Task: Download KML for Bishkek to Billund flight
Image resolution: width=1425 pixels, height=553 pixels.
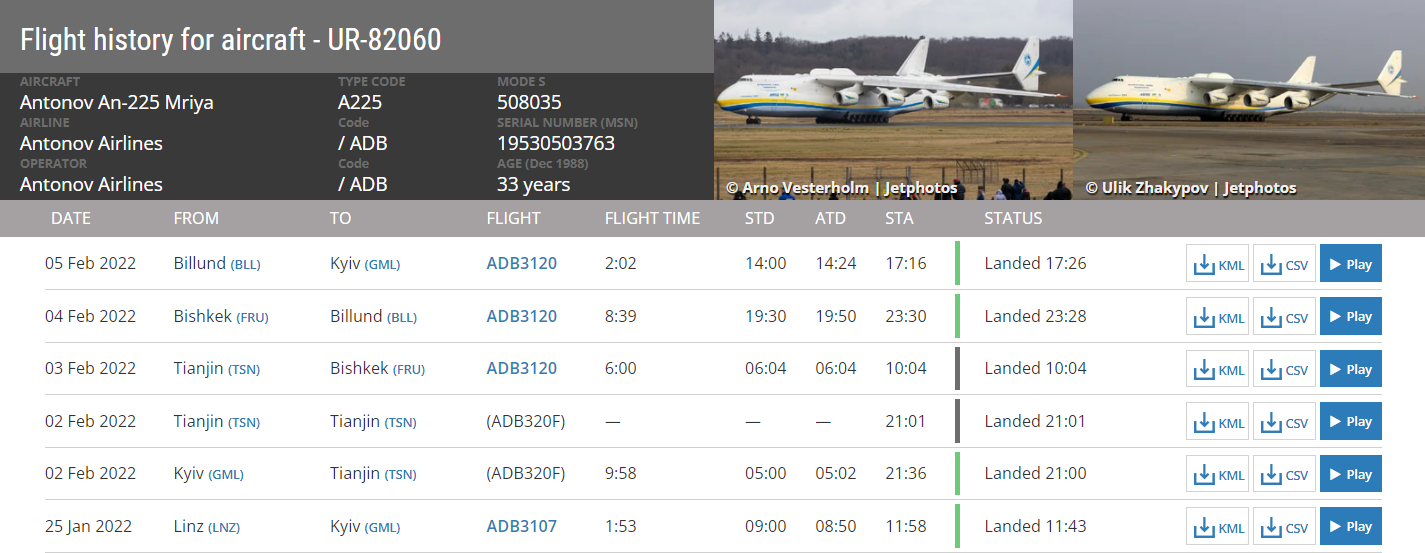Action: point(1217,317)
